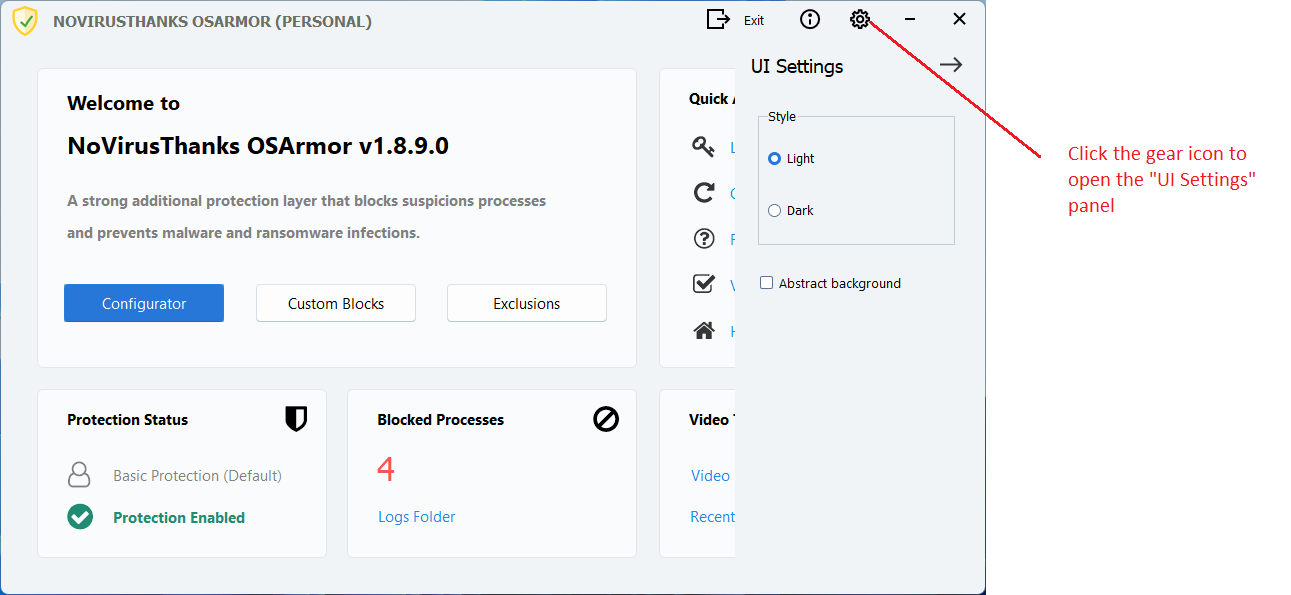
Task: Select the Dark style option
Action: 775,211
